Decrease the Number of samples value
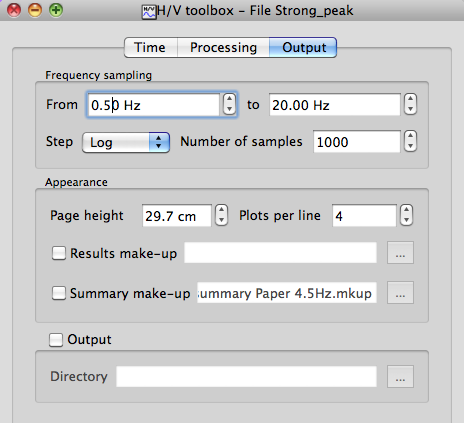464x423 pixels. pyautogui.click(x=410, y=146)
